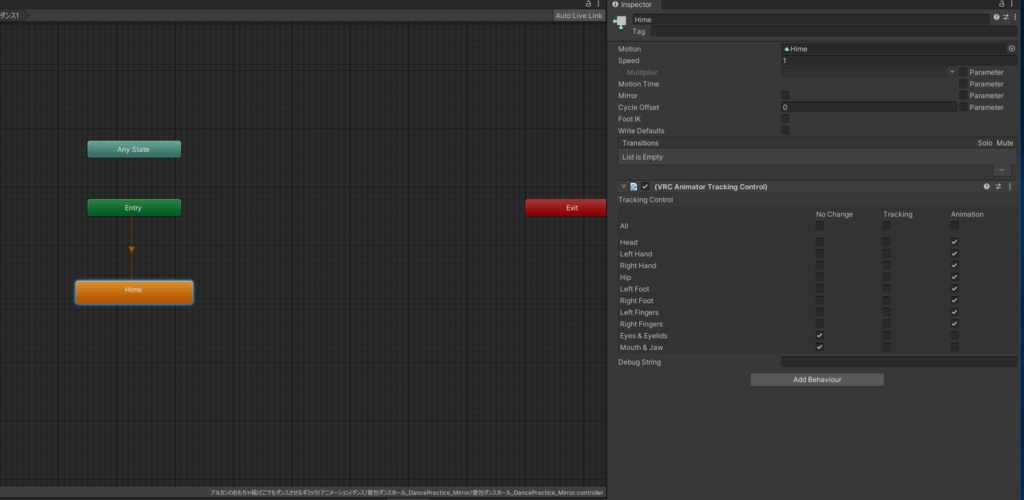The height and width of the screenshot is (500, 1024).
Task: Open the help reference icon for the Hime state
Action: click(x=996, y=17)
